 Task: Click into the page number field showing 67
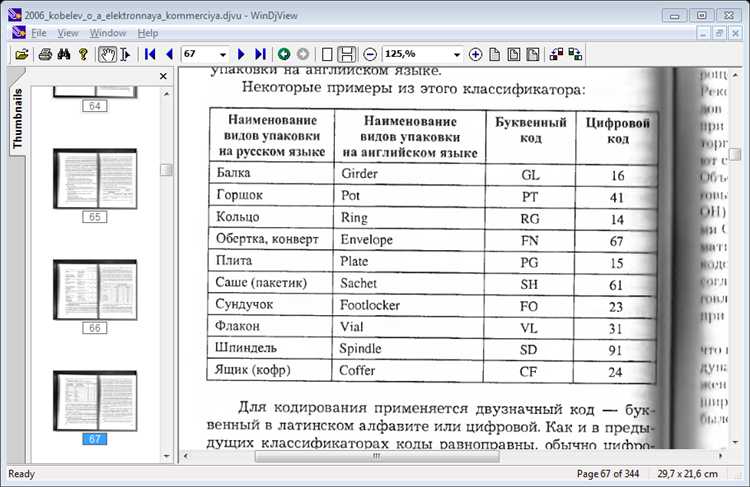tap(200, 55)
